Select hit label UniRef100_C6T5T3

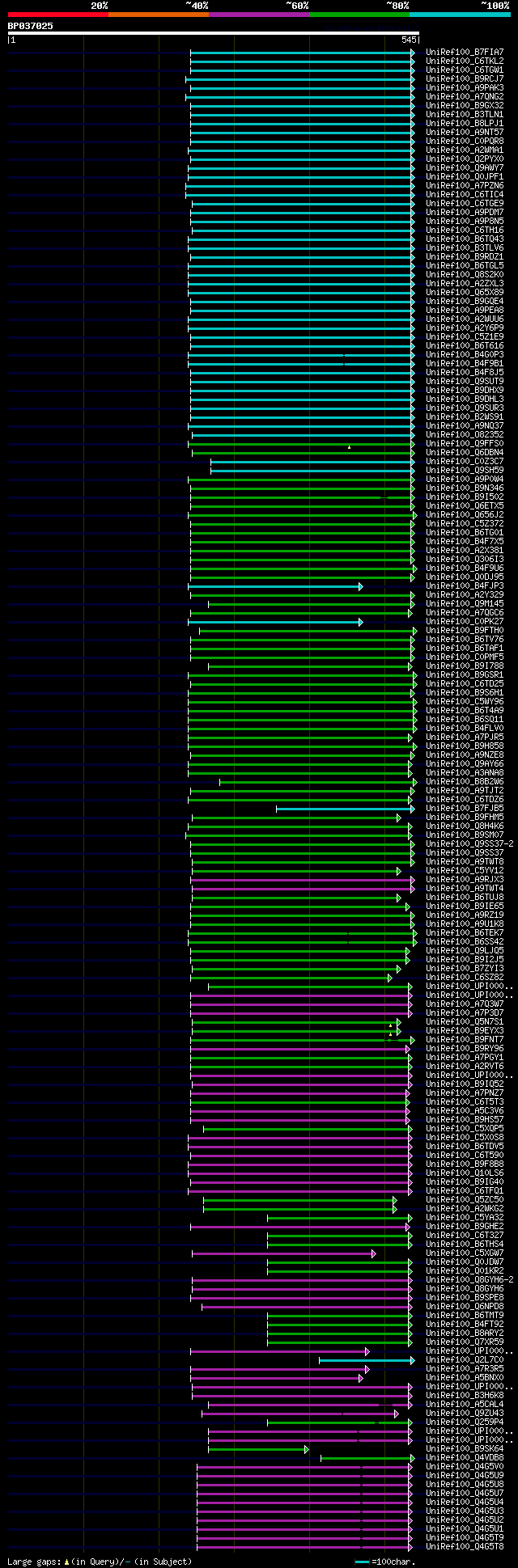(465, 1101)
